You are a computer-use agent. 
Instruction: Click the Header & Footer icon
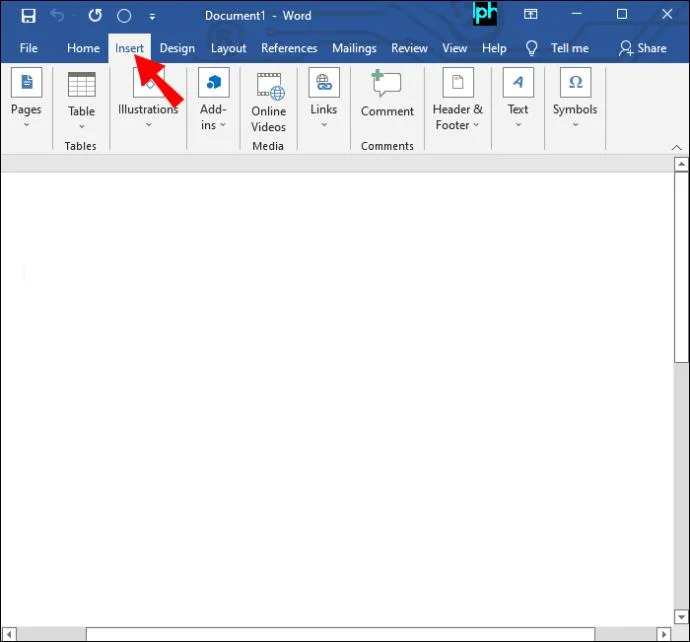click(458, 82)
